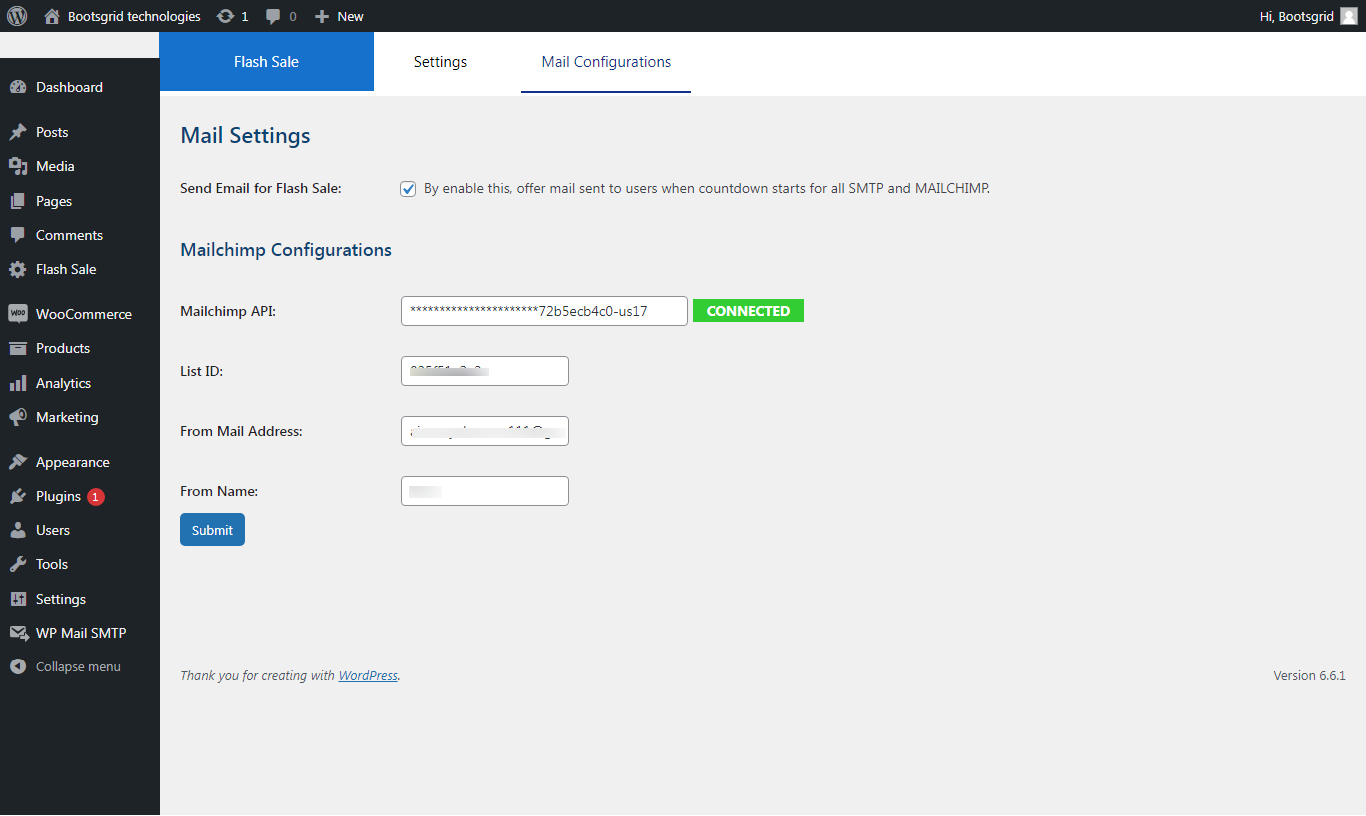Click the WP Mail SMTP envelope icon

tap(17, 633)
